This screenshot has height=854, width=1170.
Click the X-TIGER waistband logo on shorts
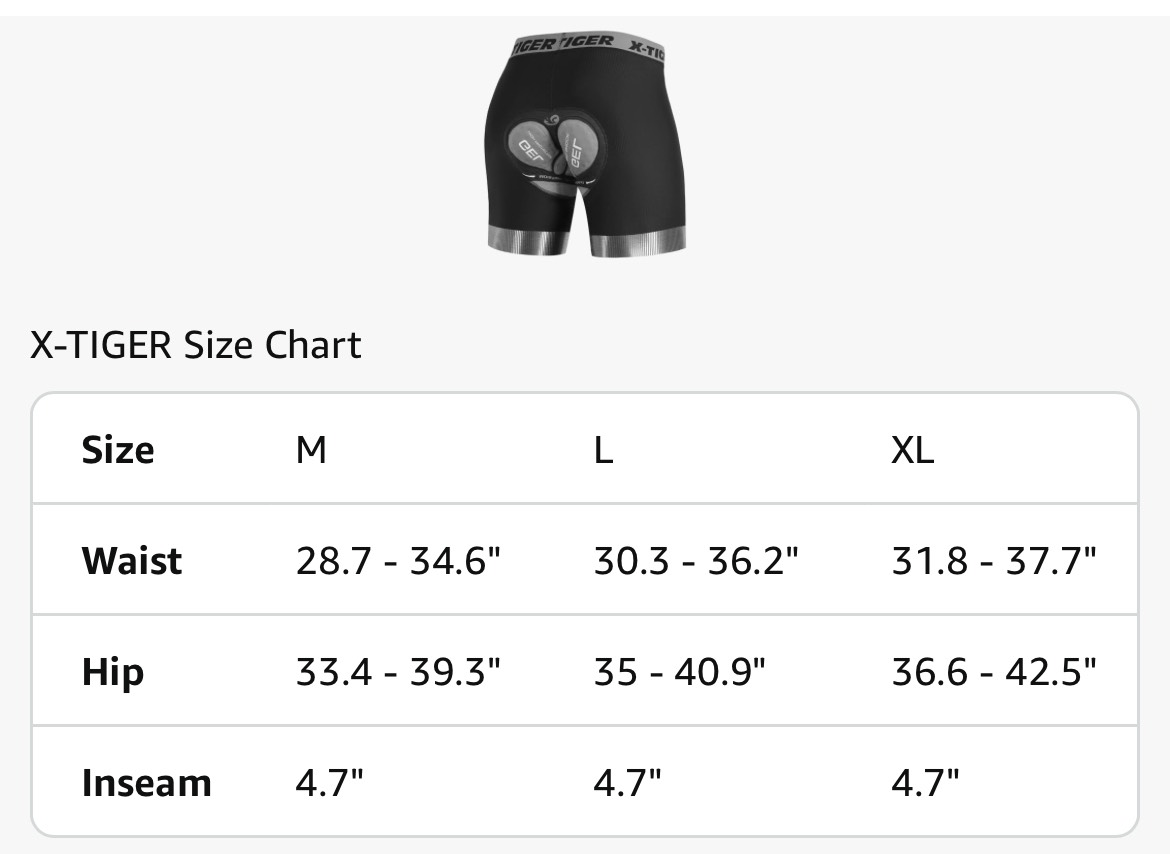588,45
